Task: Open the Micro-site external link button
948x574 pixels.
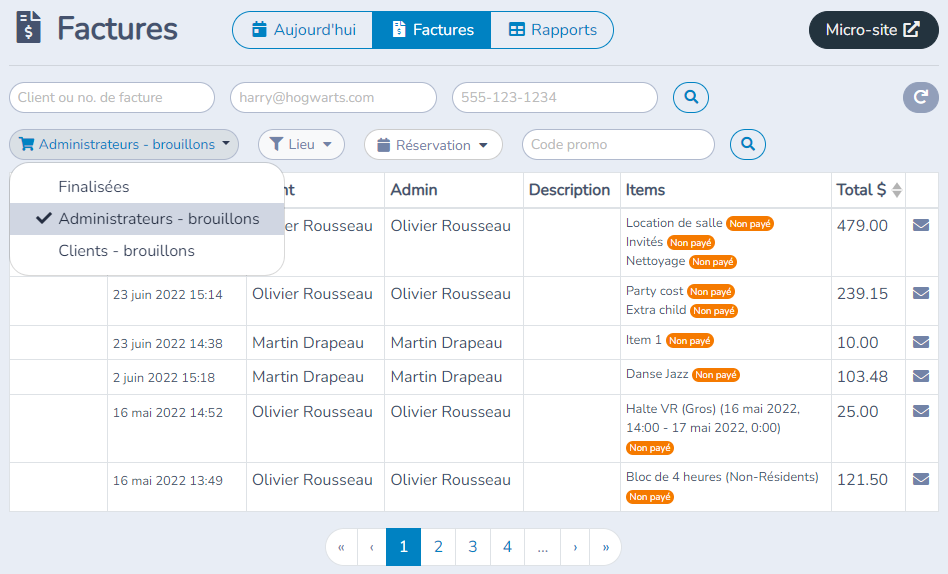Action: (x=874, y=30)
